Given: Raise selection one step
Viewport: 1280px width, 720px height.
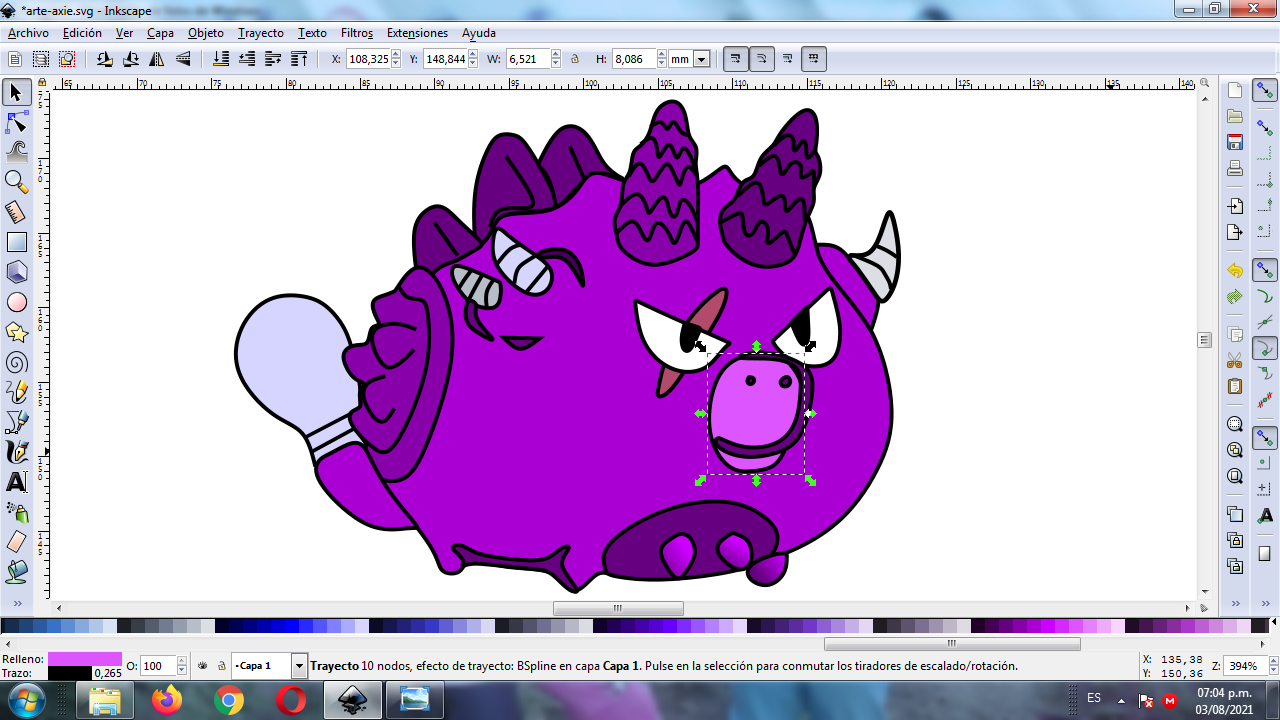Looking at the screenshot, I should pos(273,59).
